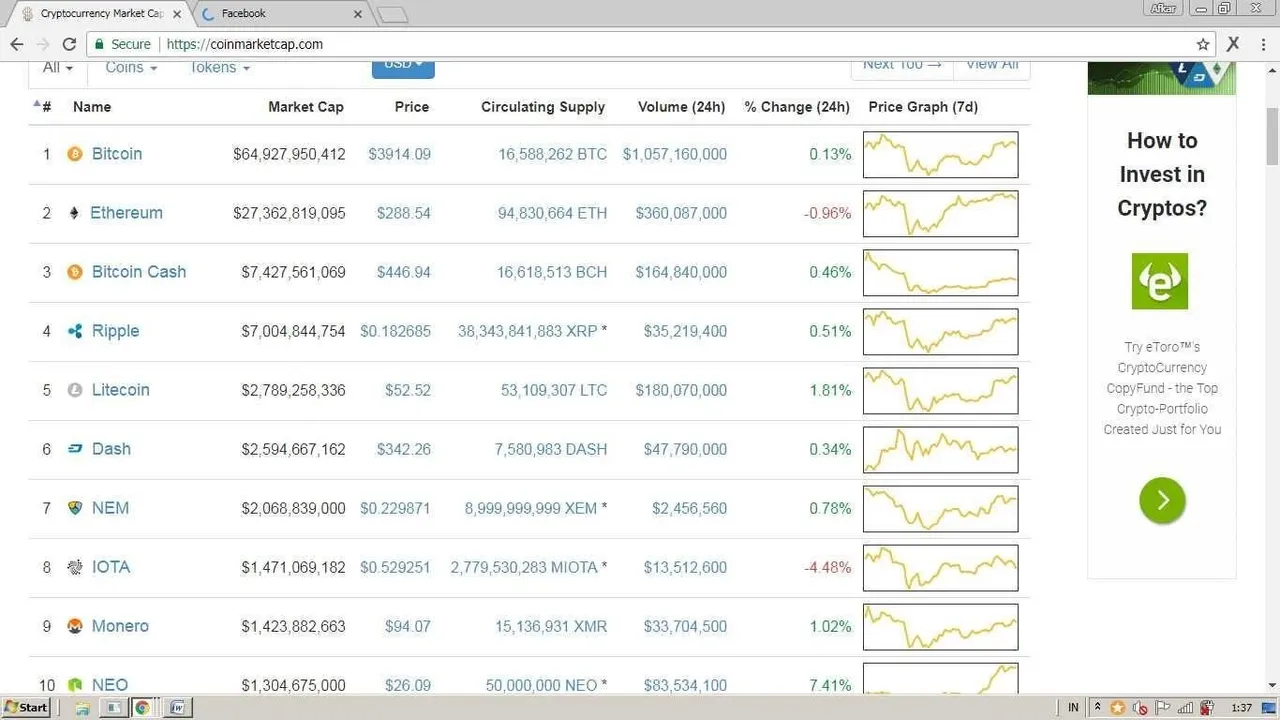Close the Facebook tab
Viewport: 1280px width, 720px height.
pos(359,14)
